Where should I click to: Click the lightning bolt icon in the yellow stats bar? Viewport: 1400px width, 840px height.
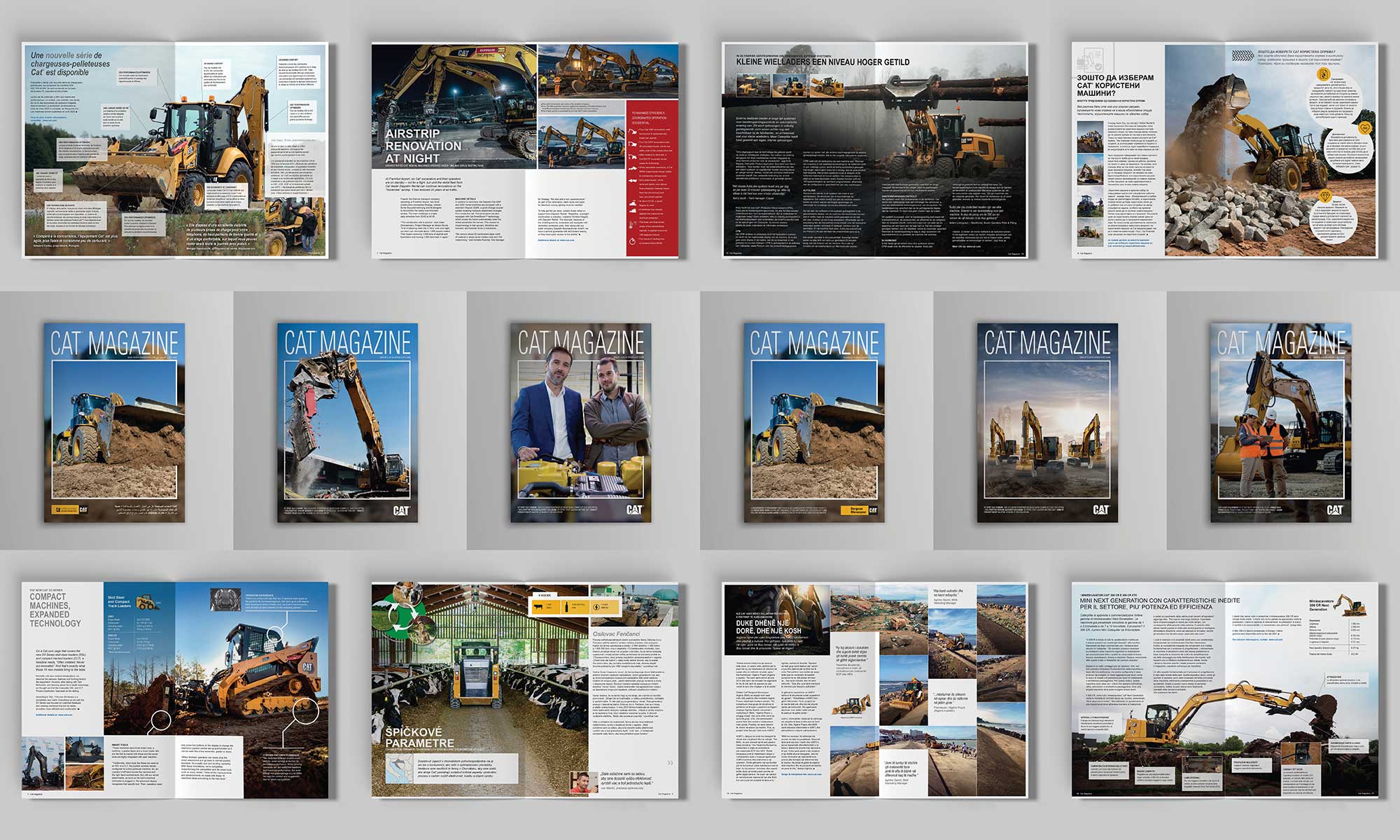(596, 607)
